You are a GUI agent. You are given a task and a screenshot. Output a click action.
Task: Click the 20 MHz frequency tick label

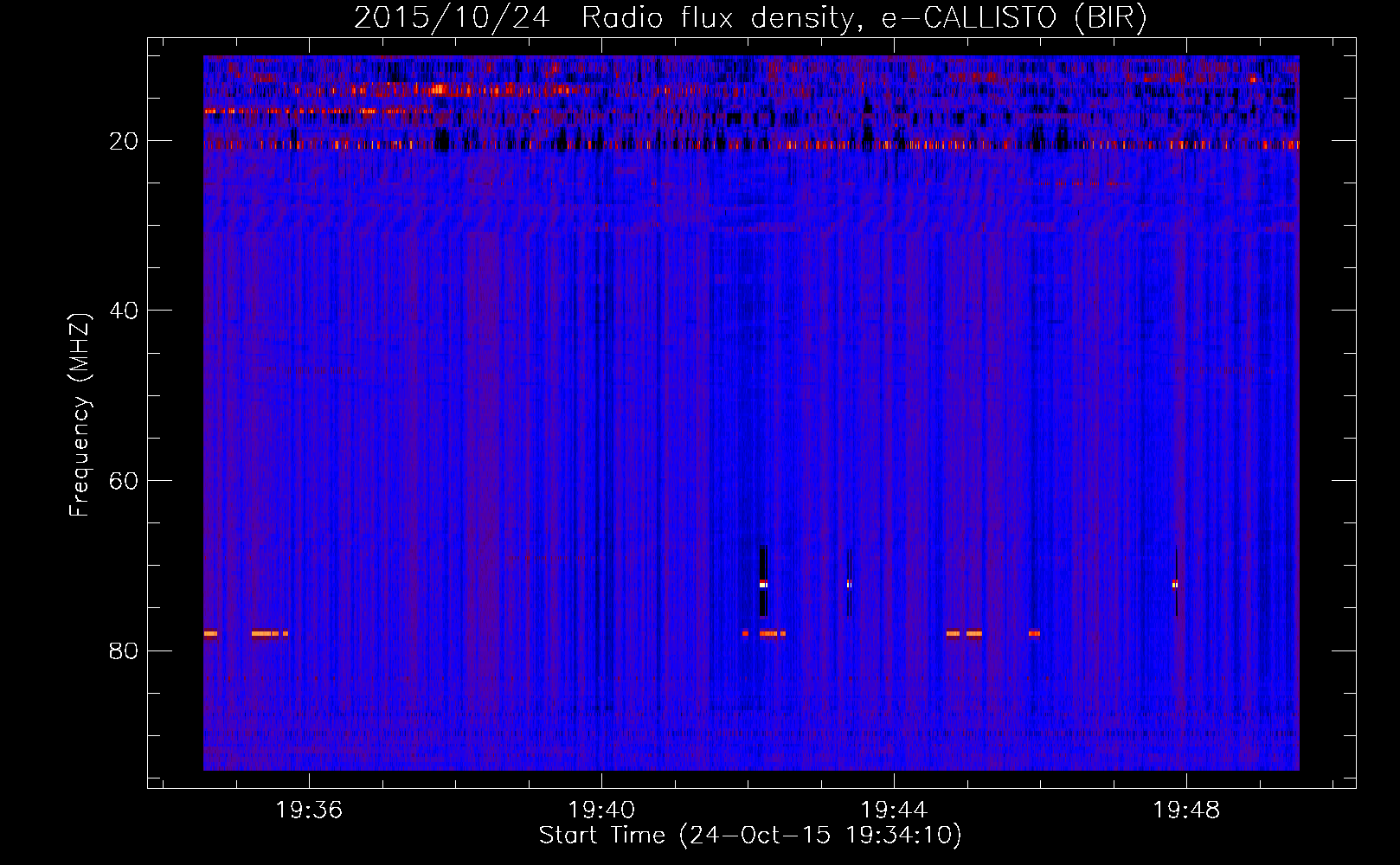(124, 141)
